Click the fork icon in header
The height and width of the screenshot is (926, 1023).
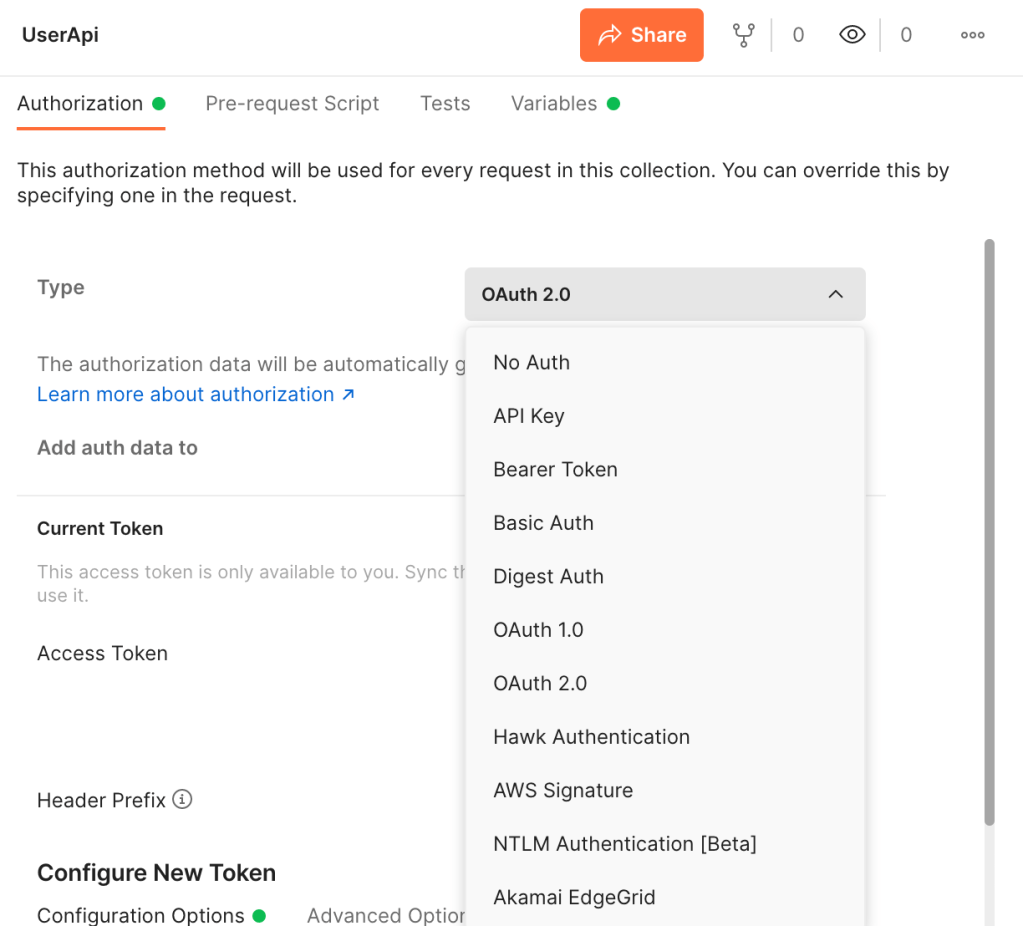tap(743, 35)
